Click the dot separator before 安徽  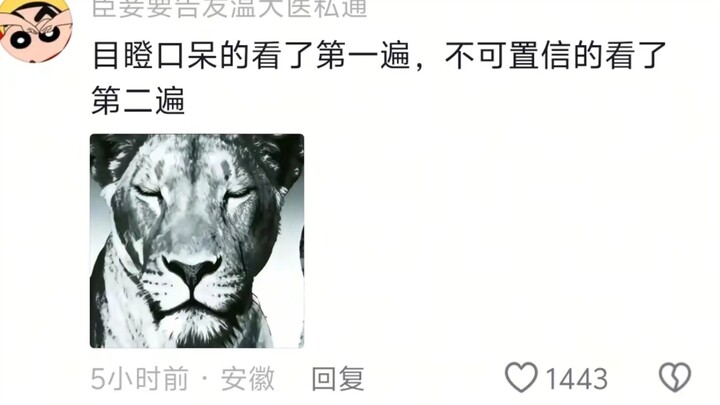tap(205, 380)
